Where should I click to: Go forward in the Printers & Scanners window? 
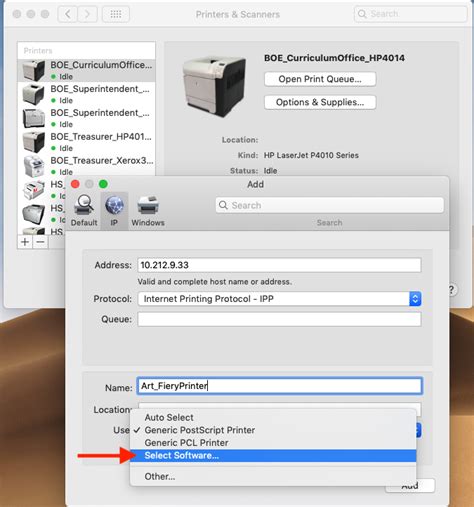tap(87, 14)
